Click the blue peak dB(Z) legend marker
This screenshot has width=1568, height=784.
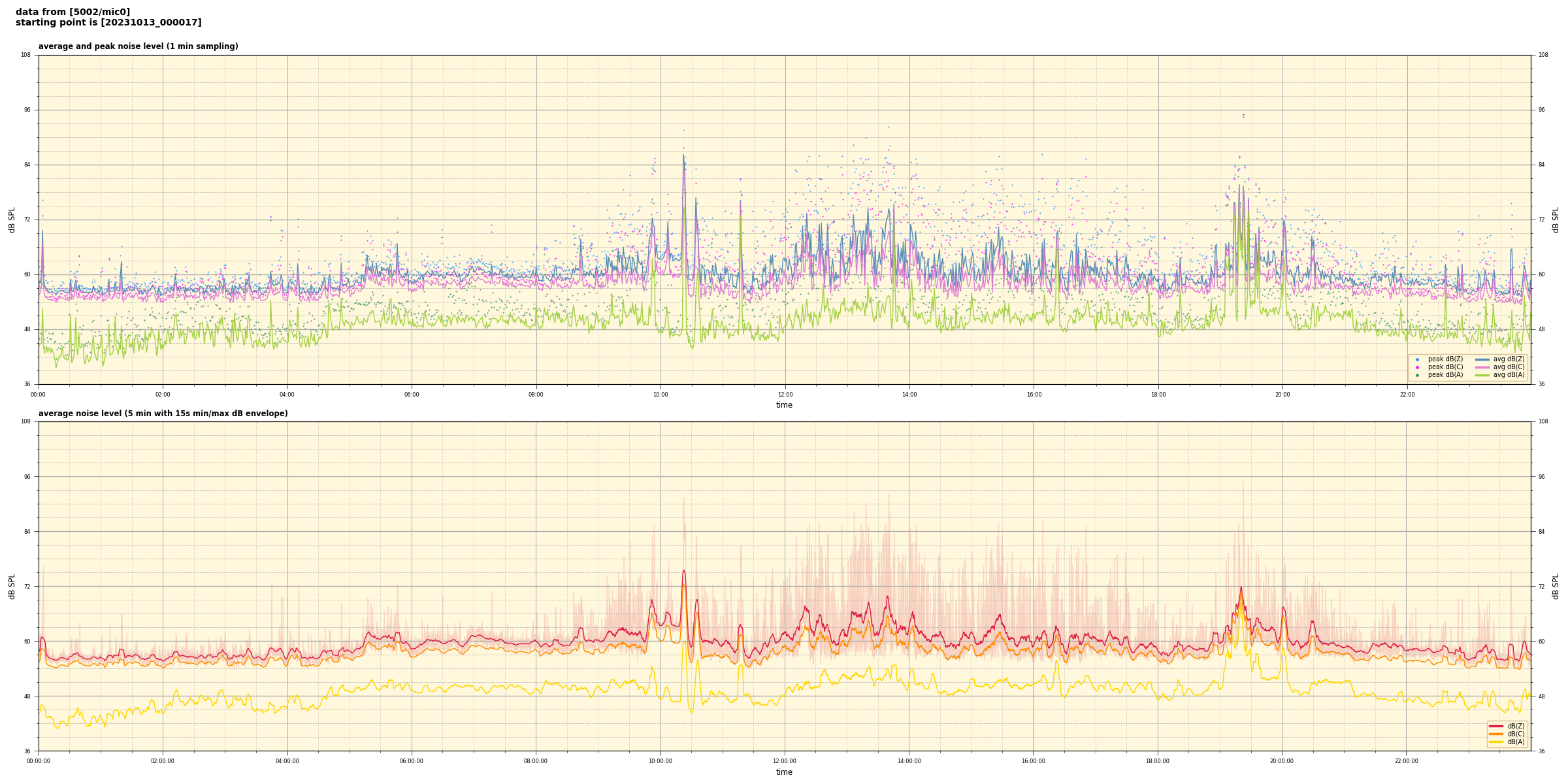click(1417, 359)
